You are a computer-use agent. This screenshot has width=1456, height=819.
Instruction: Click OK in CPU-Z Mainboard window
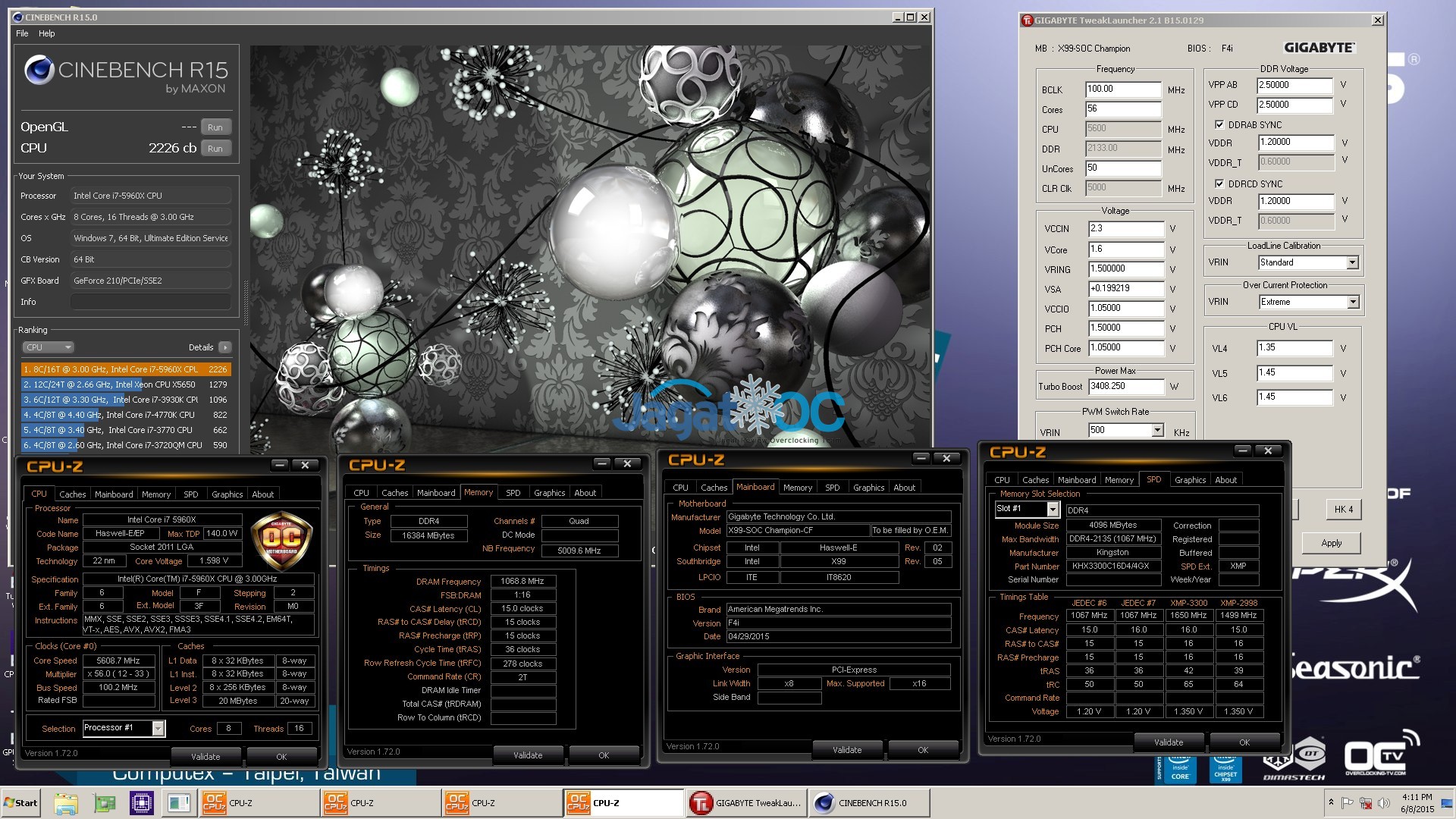coord(923,749)
